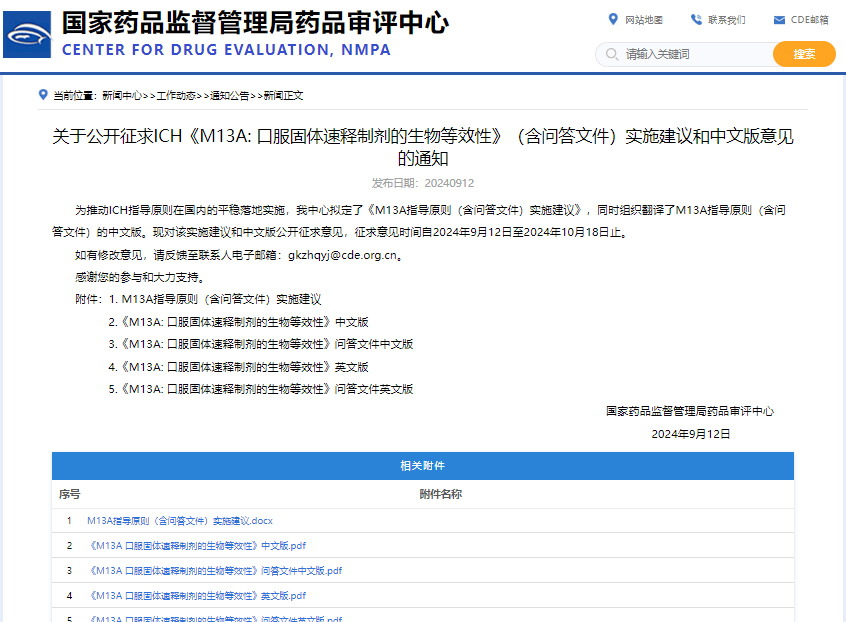846x622 pixels.
Task: Open the 英文版 PDF attachment in row 4
Action: [x=198, y=595]
